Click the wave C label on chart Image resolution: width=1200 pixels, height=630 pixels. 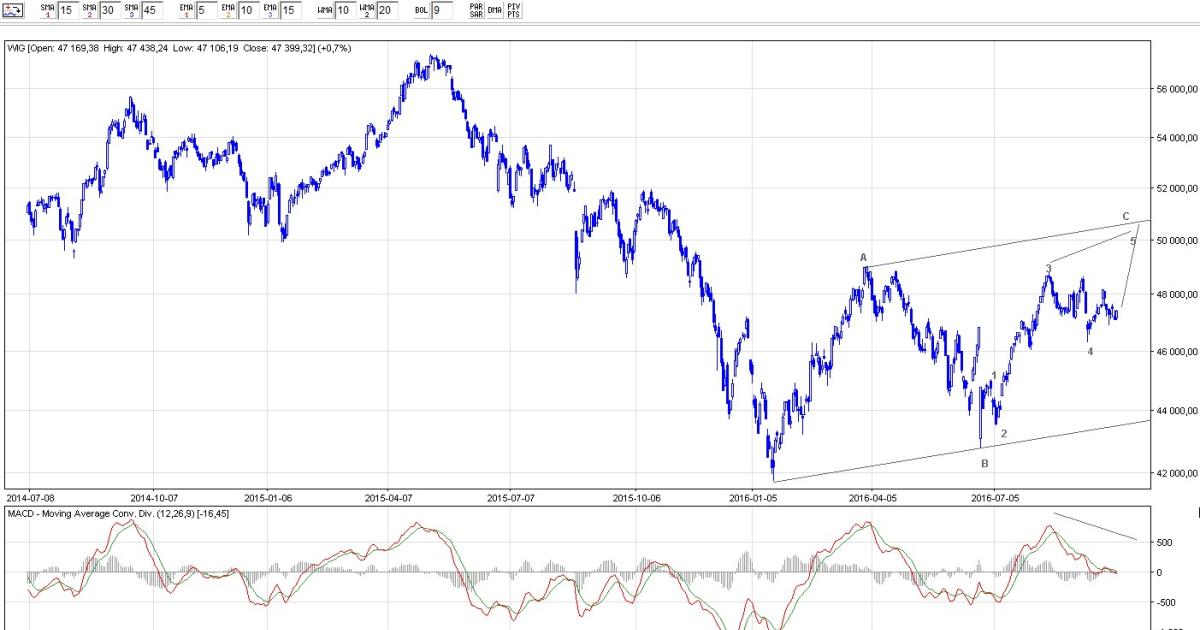pyautogui.click(x=1126, y=217)
